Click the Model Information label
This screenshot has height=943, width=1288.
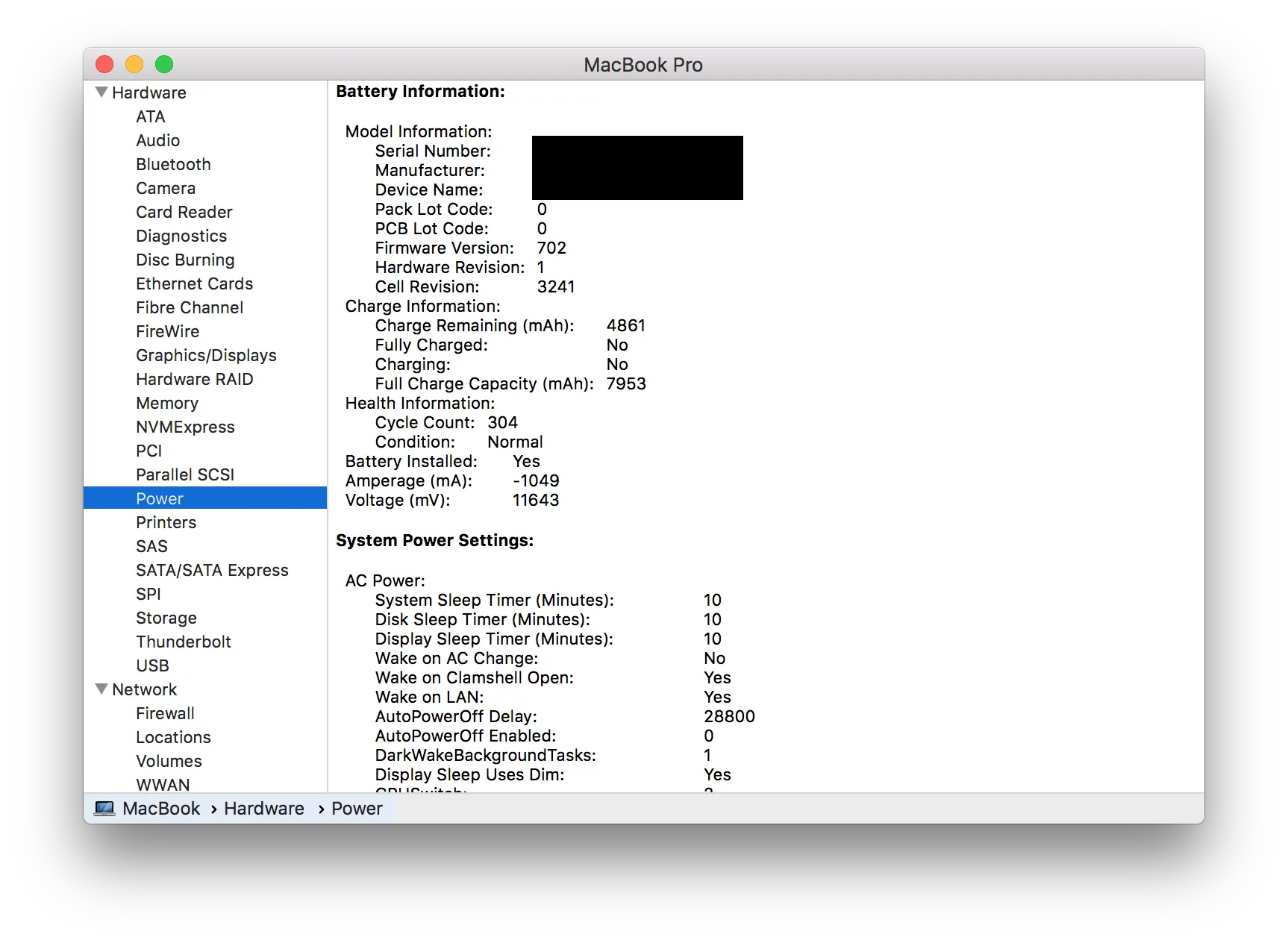[x=419, y=131]
